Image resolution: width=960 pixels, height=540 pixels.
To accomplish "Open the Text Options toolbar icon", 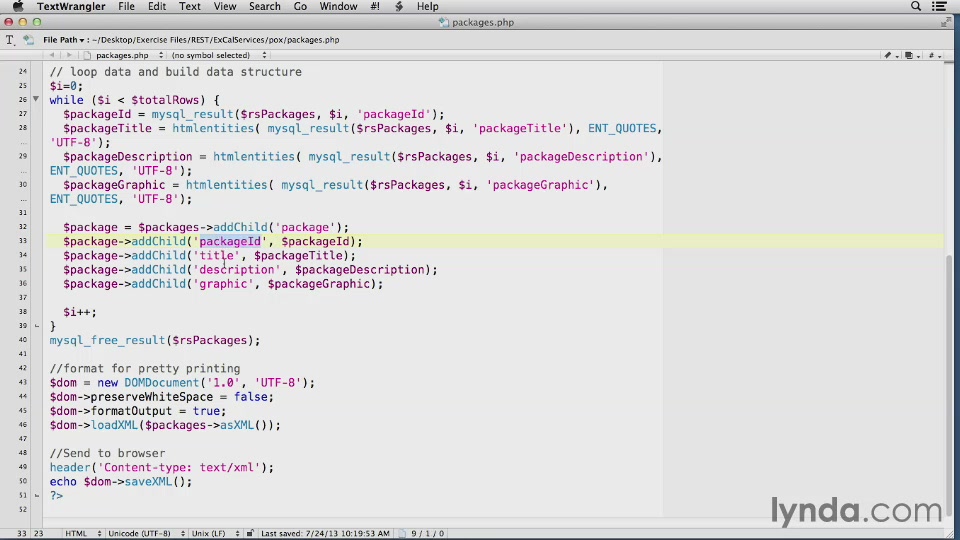I will 10,40.
